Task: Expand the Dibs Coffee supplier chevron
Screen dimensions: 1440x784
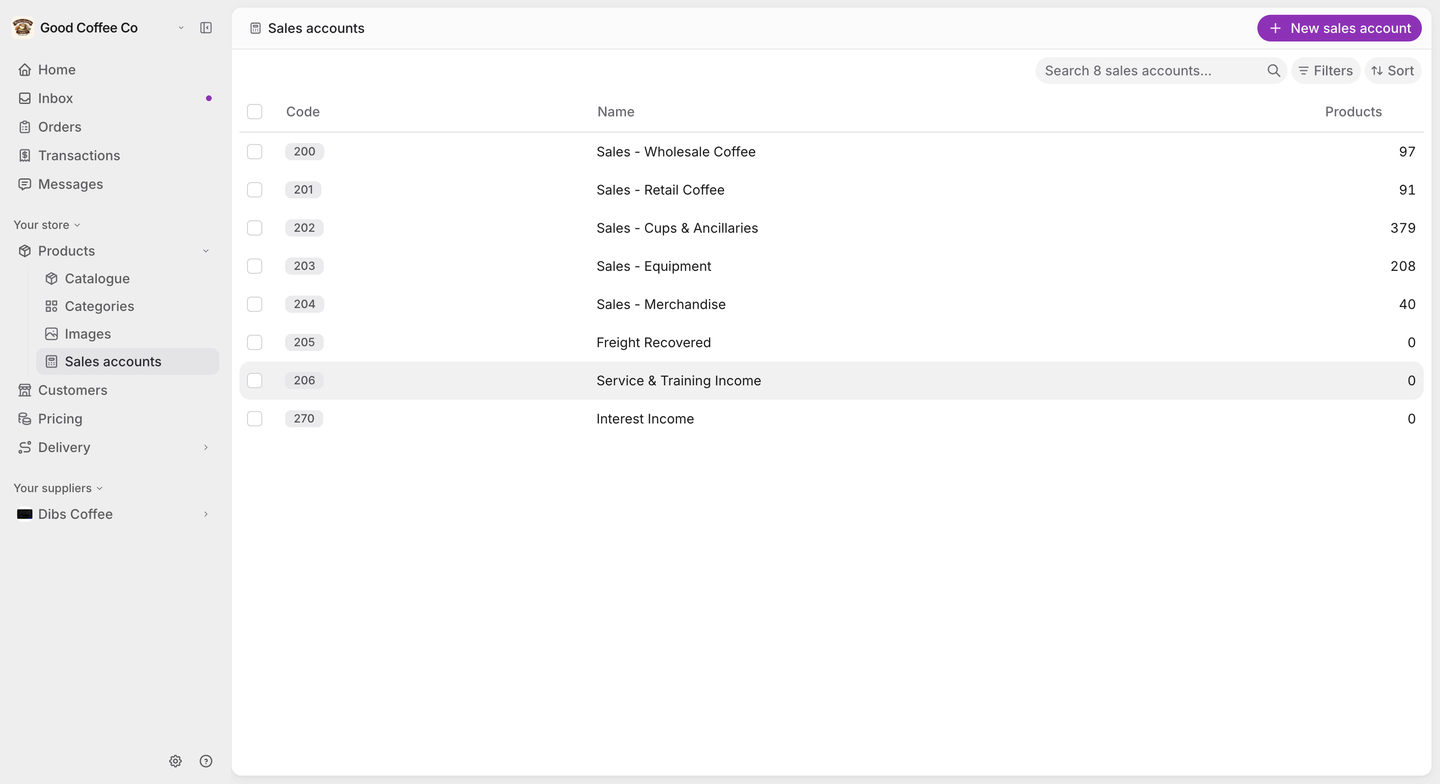Action: 206,514
